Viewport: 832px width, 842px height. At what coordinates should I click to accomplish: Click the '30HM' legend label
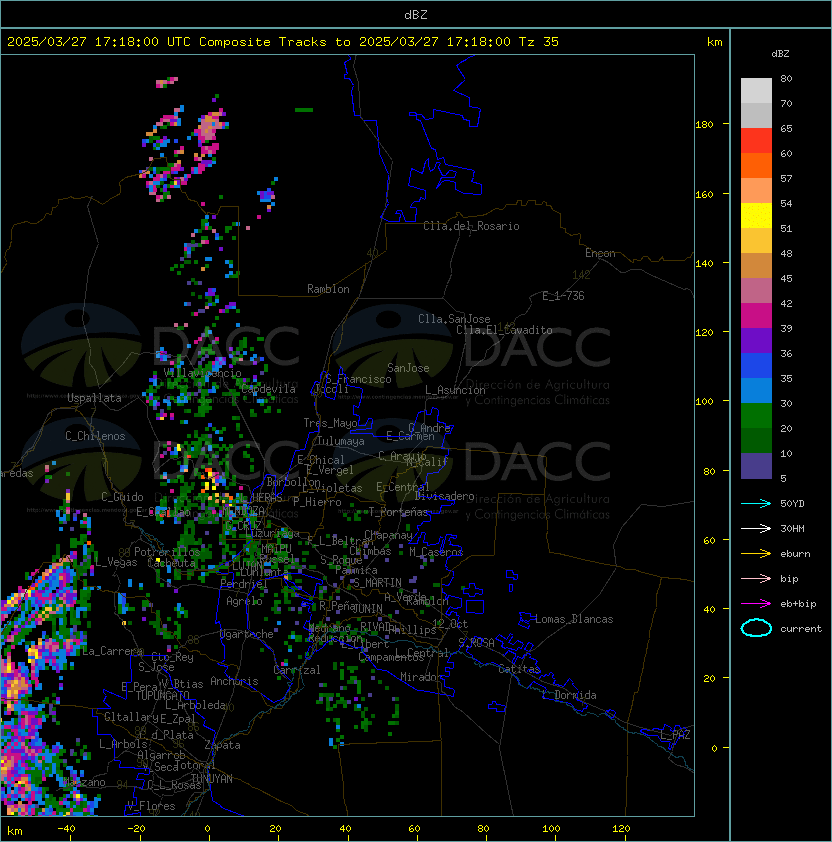coord(792,529)
